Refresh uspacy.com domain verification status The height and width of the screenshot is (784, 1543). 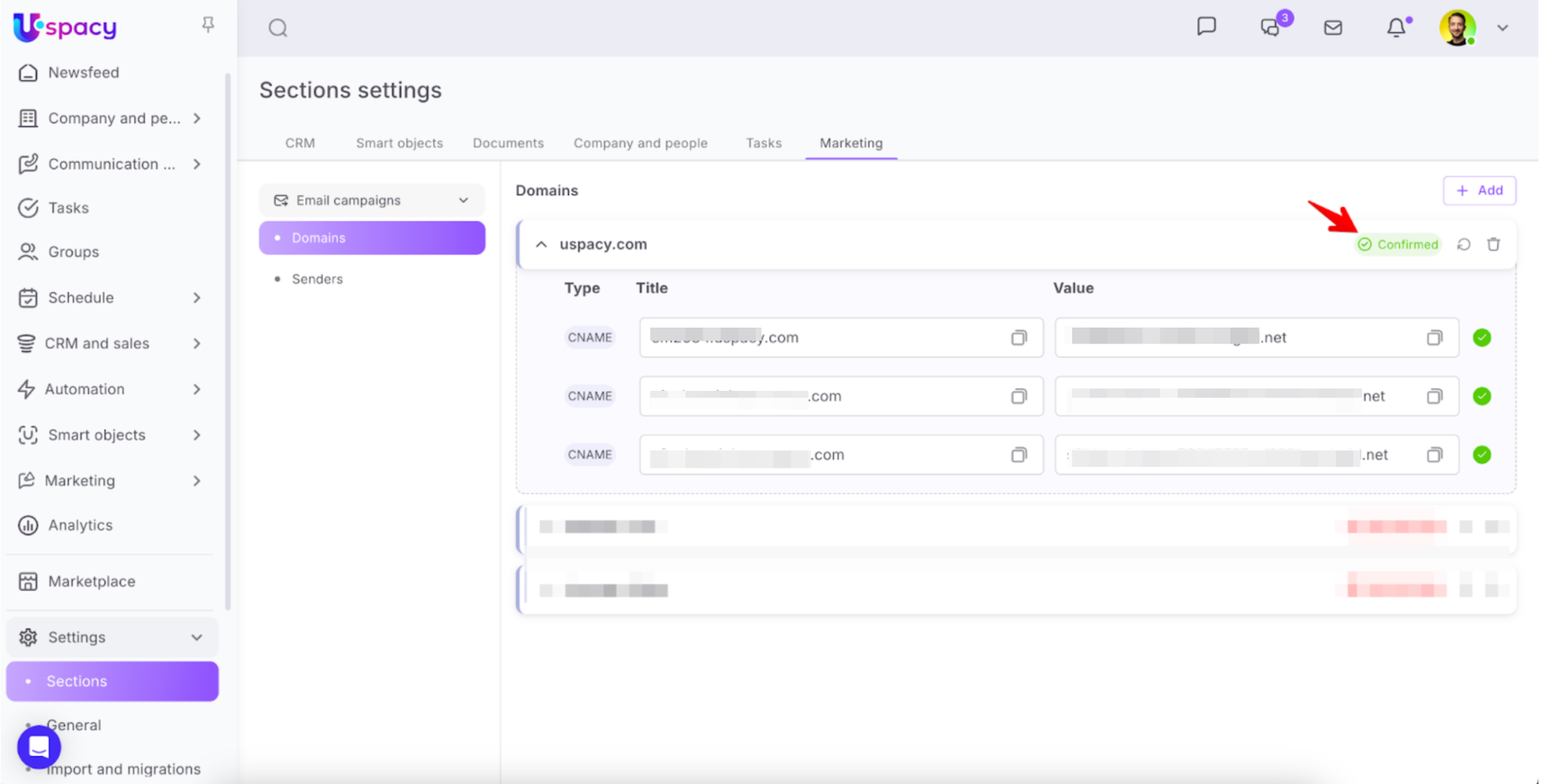coord(1464,244)
